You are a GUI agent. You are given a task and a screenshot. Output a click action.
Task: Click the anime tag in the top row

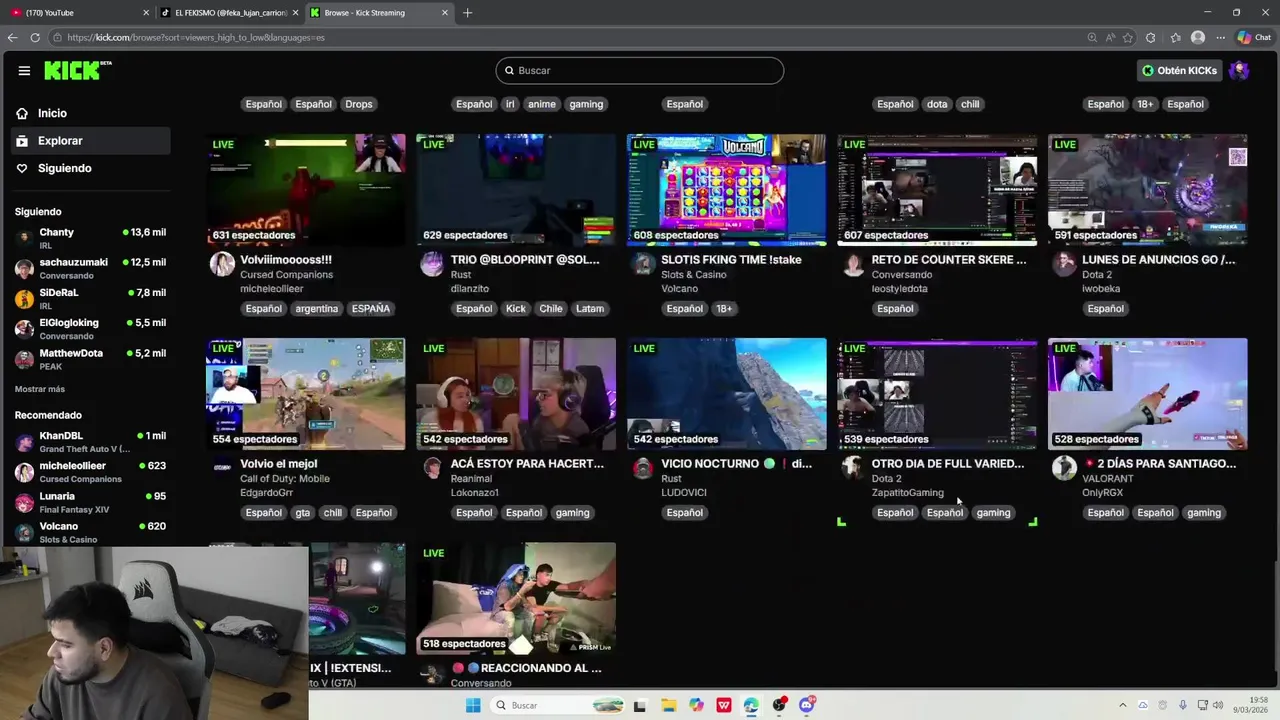coord(542,104)
